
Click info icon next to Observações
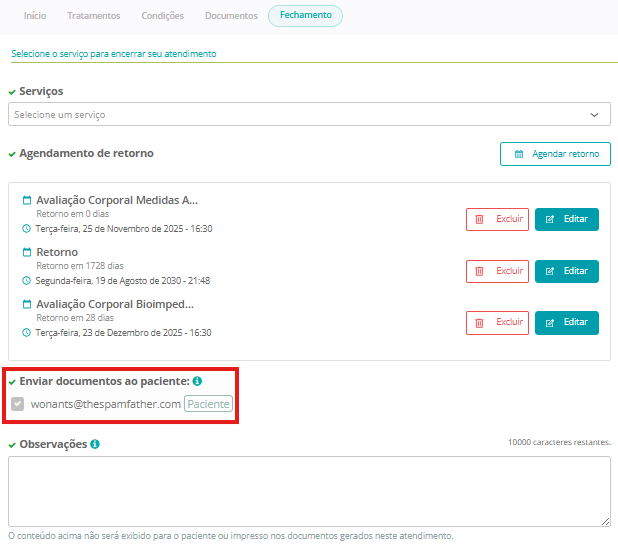pyautogui.click(x=94, y=444)
